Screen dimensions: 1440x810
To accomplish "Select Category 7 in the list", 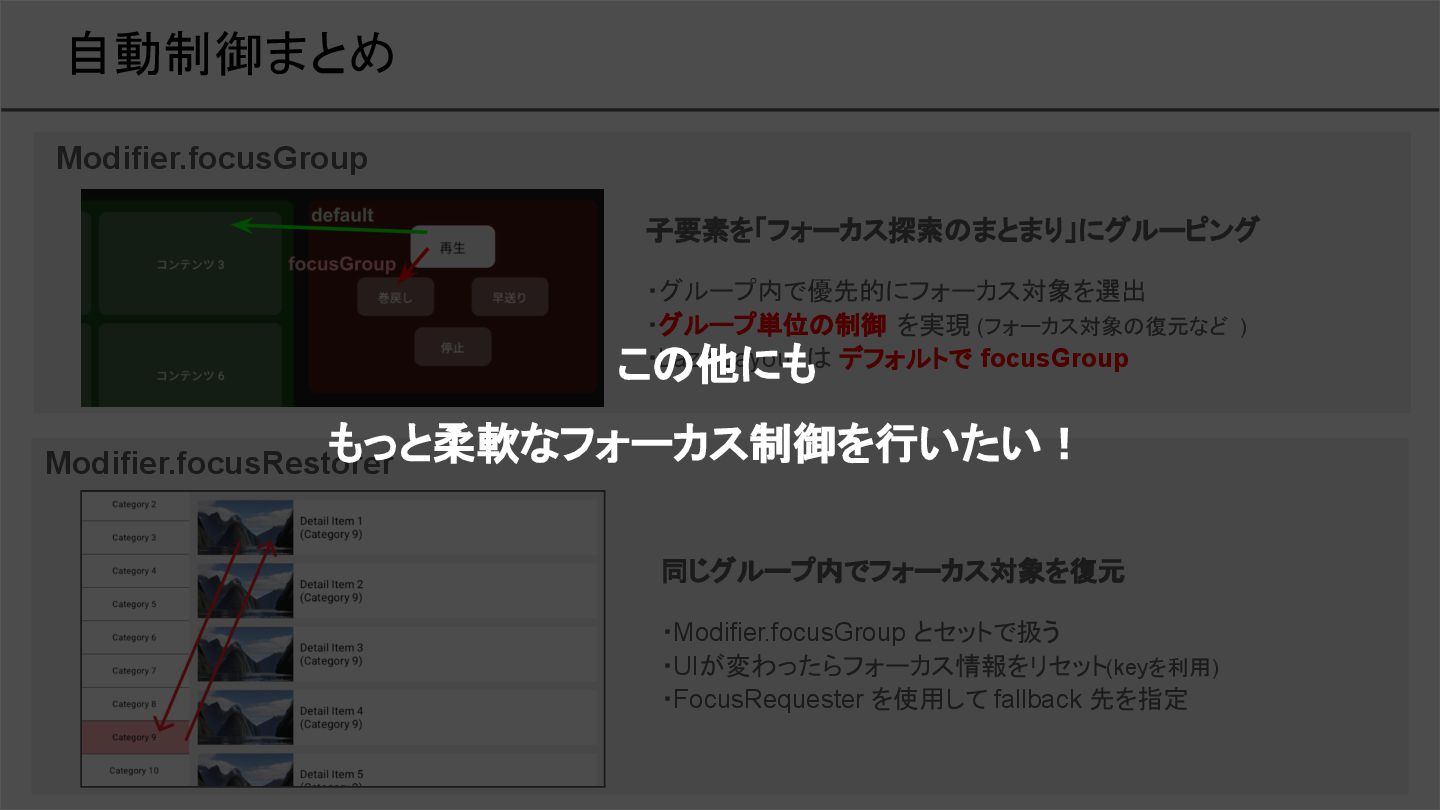I will [134, 671].
